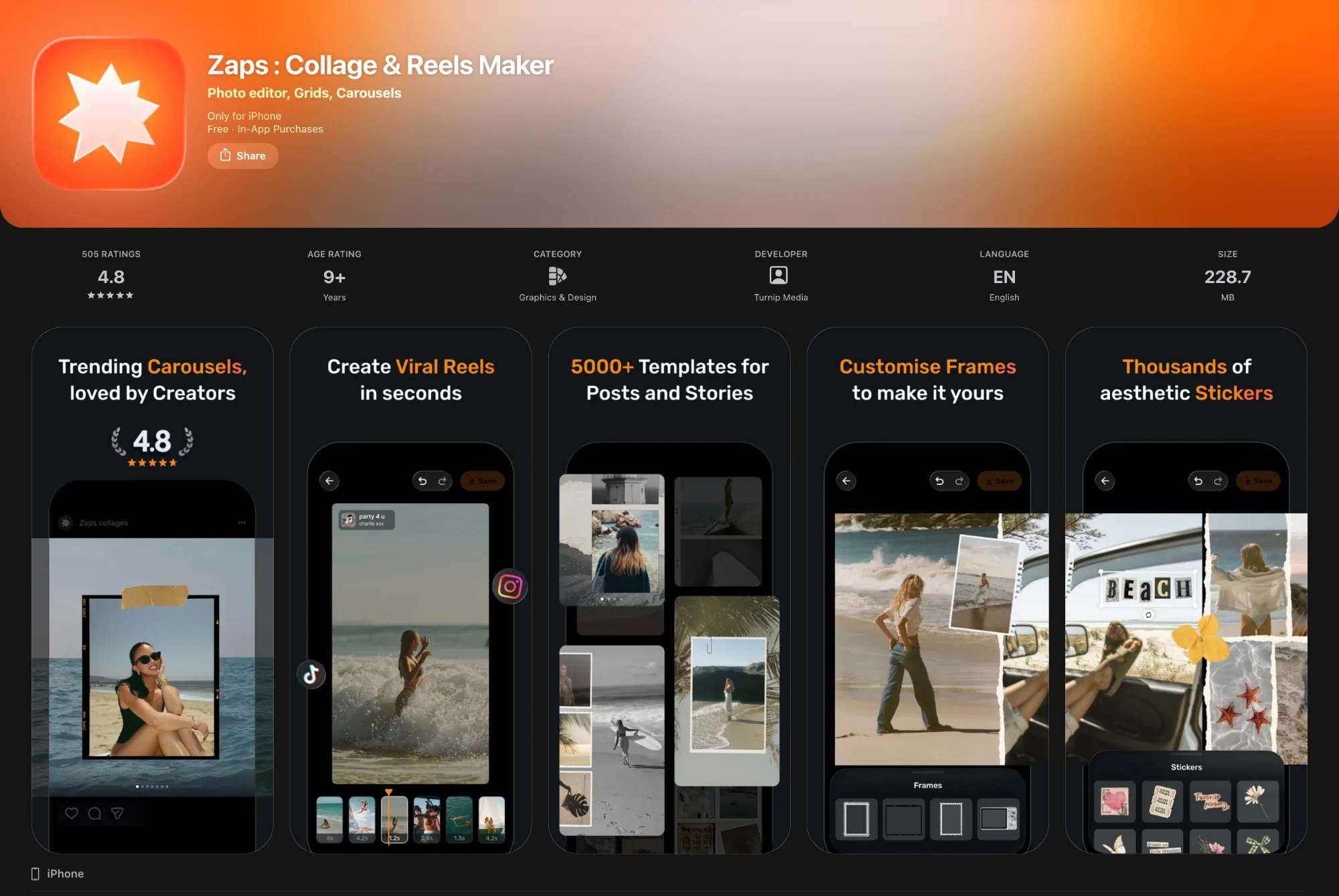
Task: Click back arrow in Viral Reels screenshot
Action: tap(329, 480)
